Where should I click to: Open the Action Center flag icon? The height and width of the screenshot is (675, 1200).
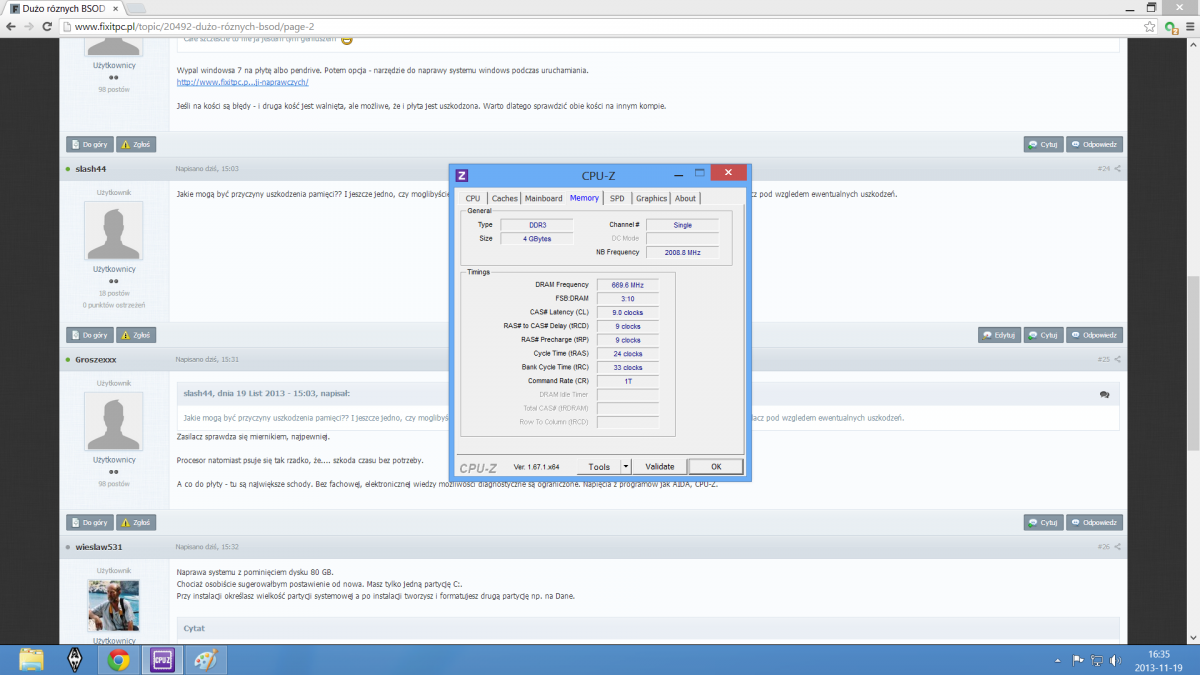coord(1077,660)
